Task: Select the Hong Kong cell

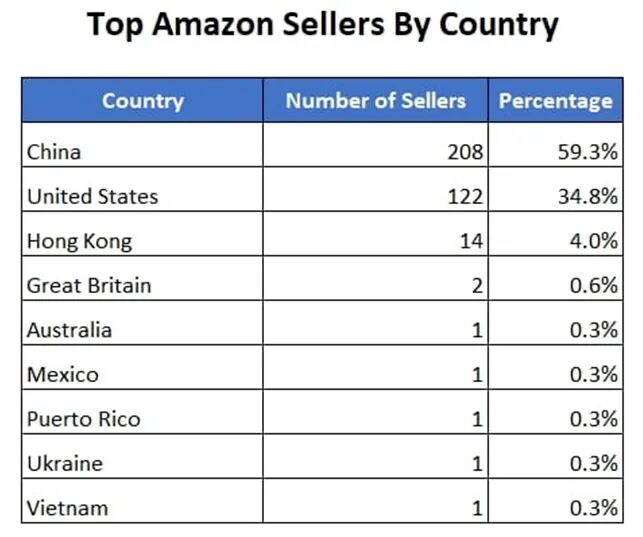Action: point(142,234)
